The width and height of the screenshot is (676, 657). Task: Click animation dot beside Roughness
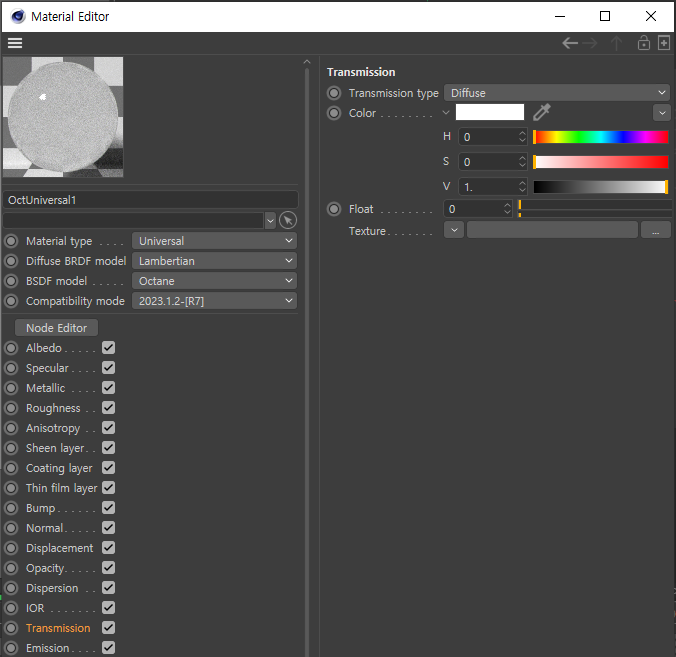tap(11, 408)
